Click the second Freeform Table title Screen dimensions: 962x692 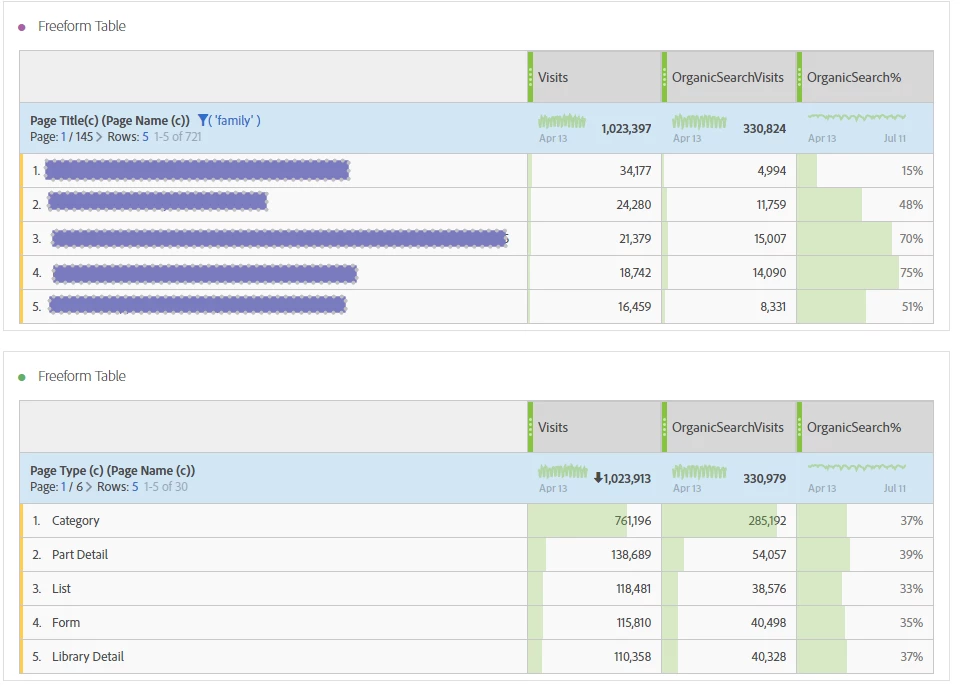(x=82, y=376)
